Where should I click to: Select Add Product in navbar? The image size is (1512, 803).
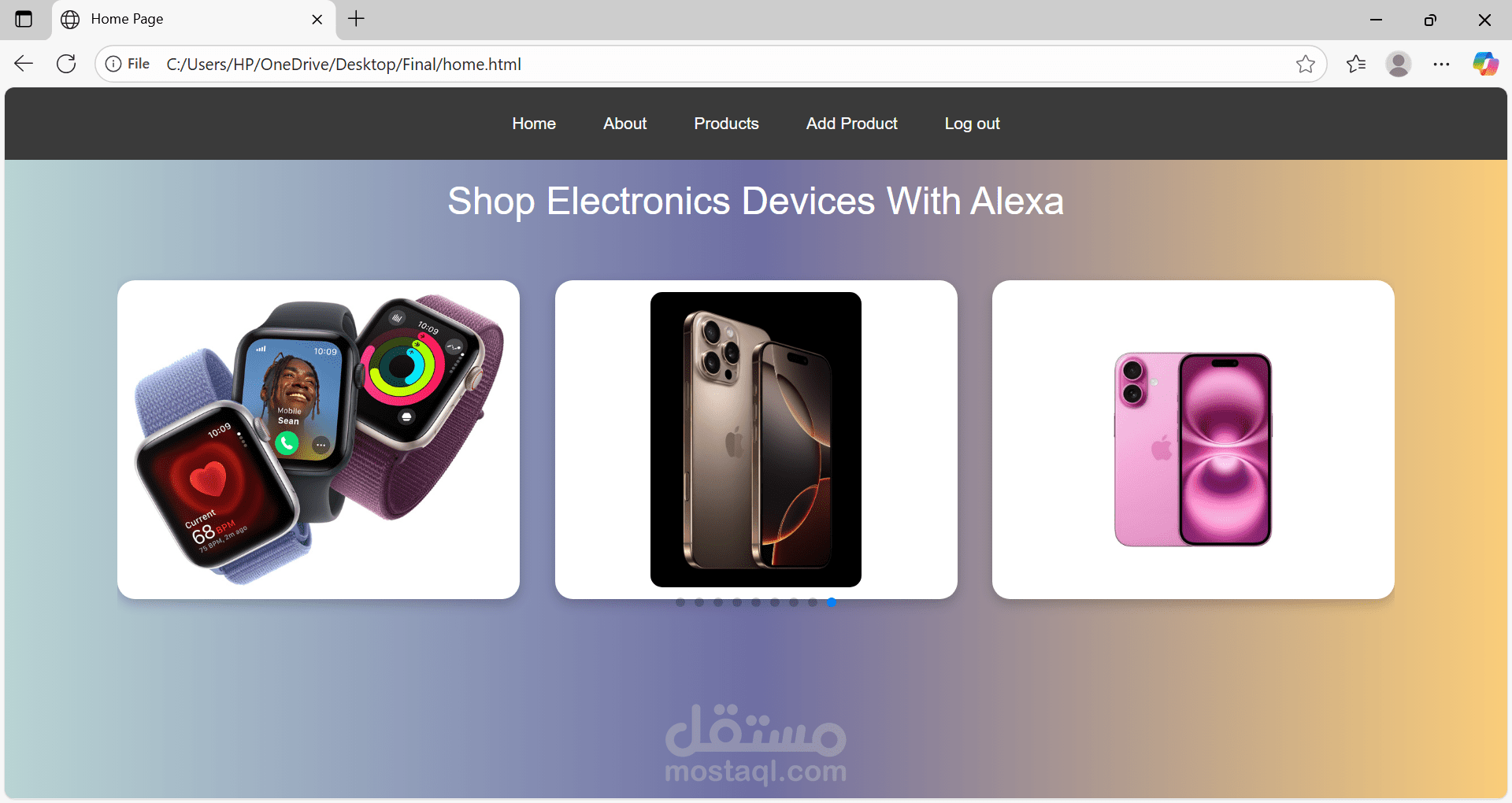852,124
